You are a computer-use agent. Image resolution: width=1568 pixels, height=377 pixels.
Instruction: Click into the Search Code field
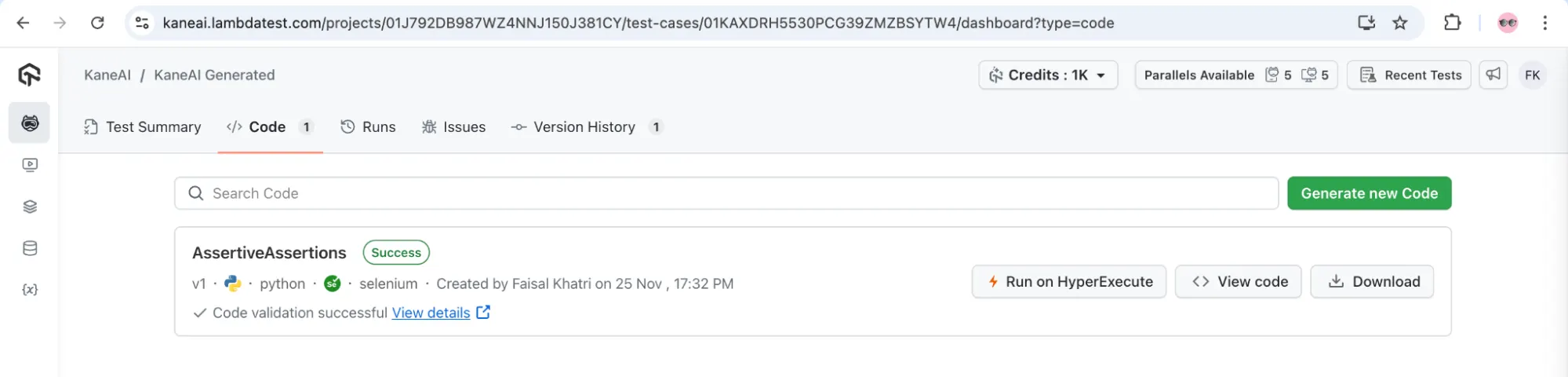[726, 193]
